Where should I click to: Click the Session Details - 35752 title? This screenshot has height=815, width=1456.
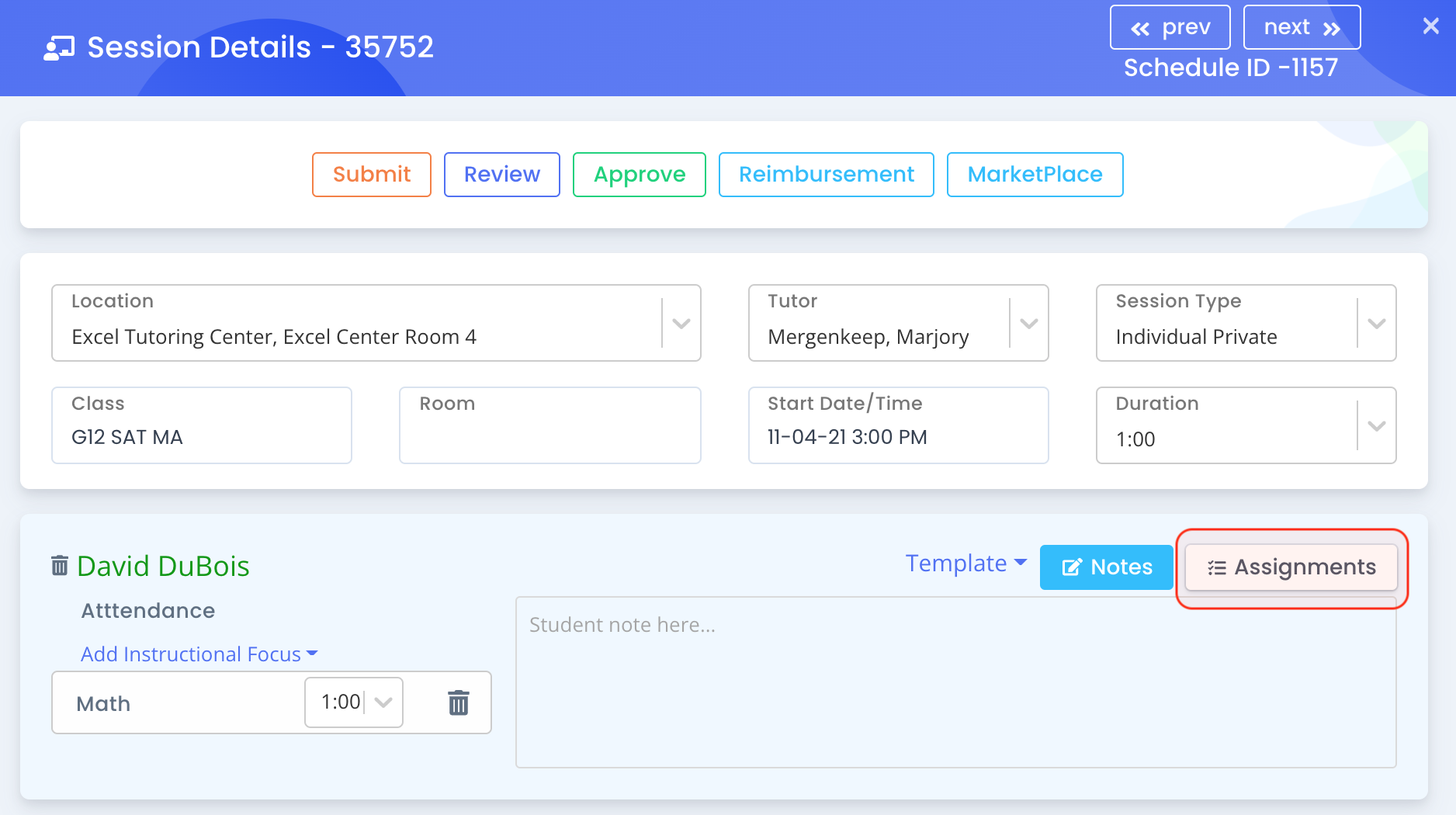261,47
